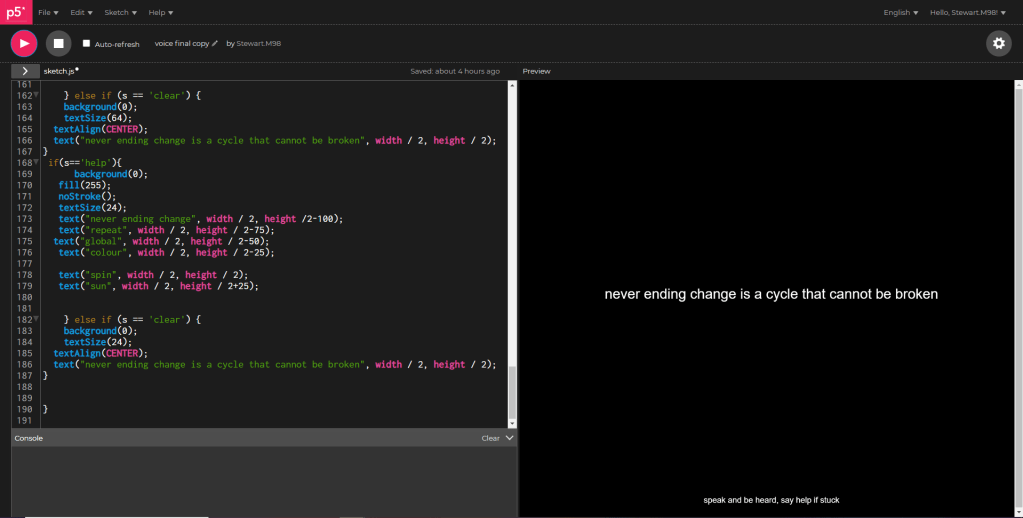Open the Hello, Stewart.M98 account menu
The image size is (1023, 518).
tap(967, 12)
